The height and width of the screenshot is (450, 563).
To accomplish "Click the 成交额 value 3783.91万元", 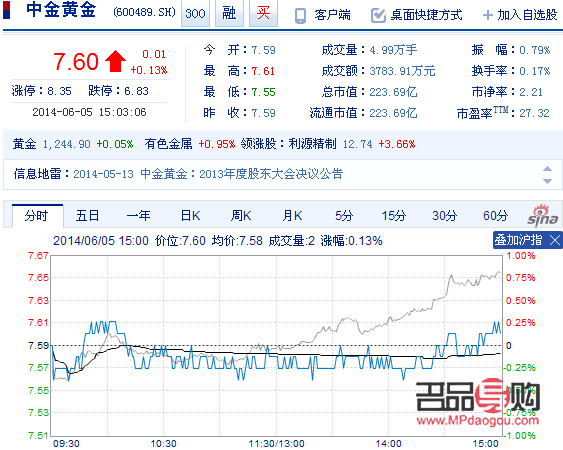I will click(x=402, y=71).
